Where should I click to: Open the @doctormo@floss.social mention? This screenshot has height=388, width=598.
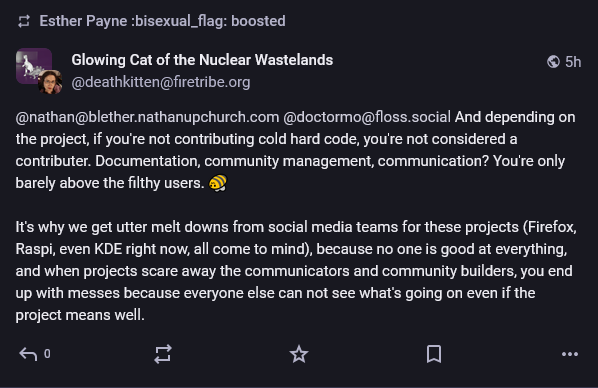[367, 117]
